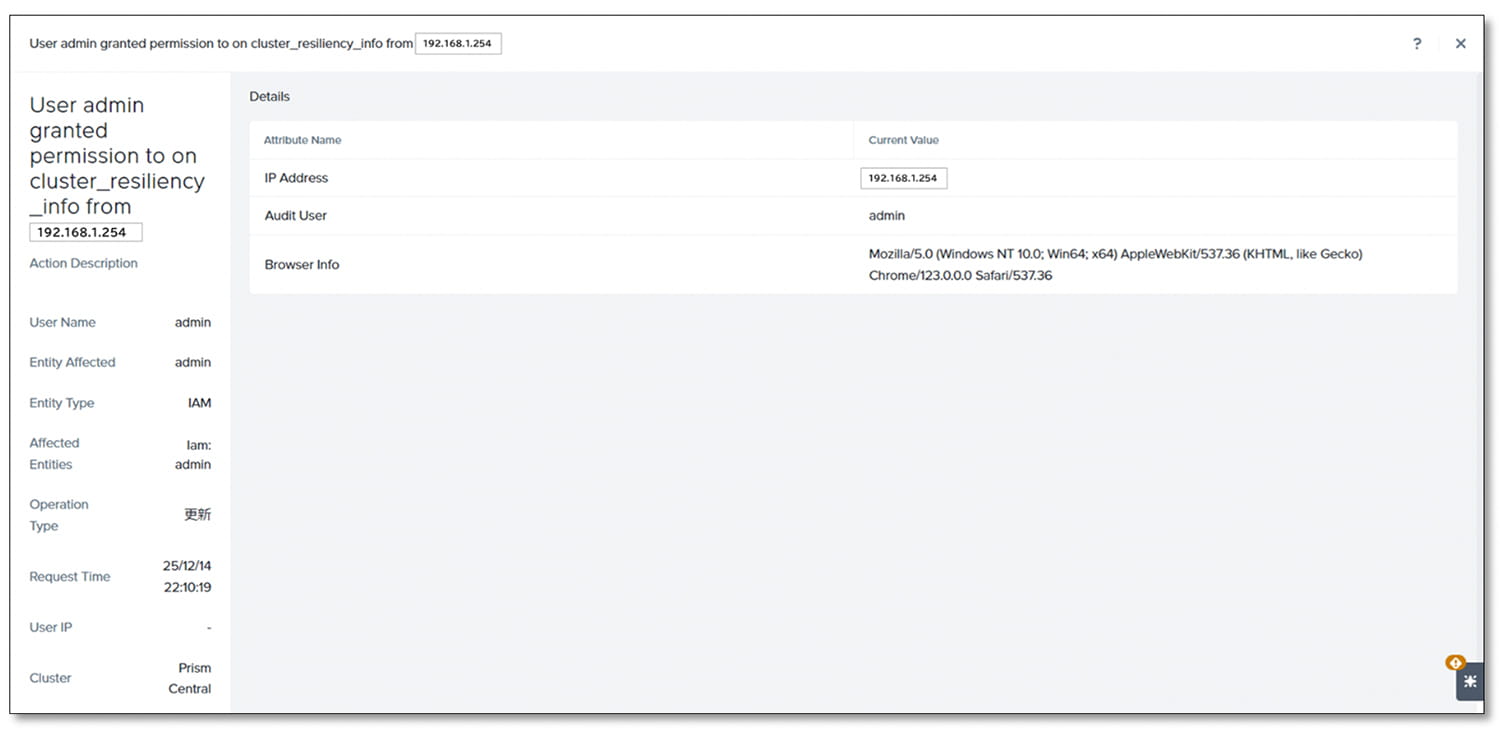This screenshot has width=1500, height=735.
Task: Click the Audit User value admin
Action: click(886, 215)
